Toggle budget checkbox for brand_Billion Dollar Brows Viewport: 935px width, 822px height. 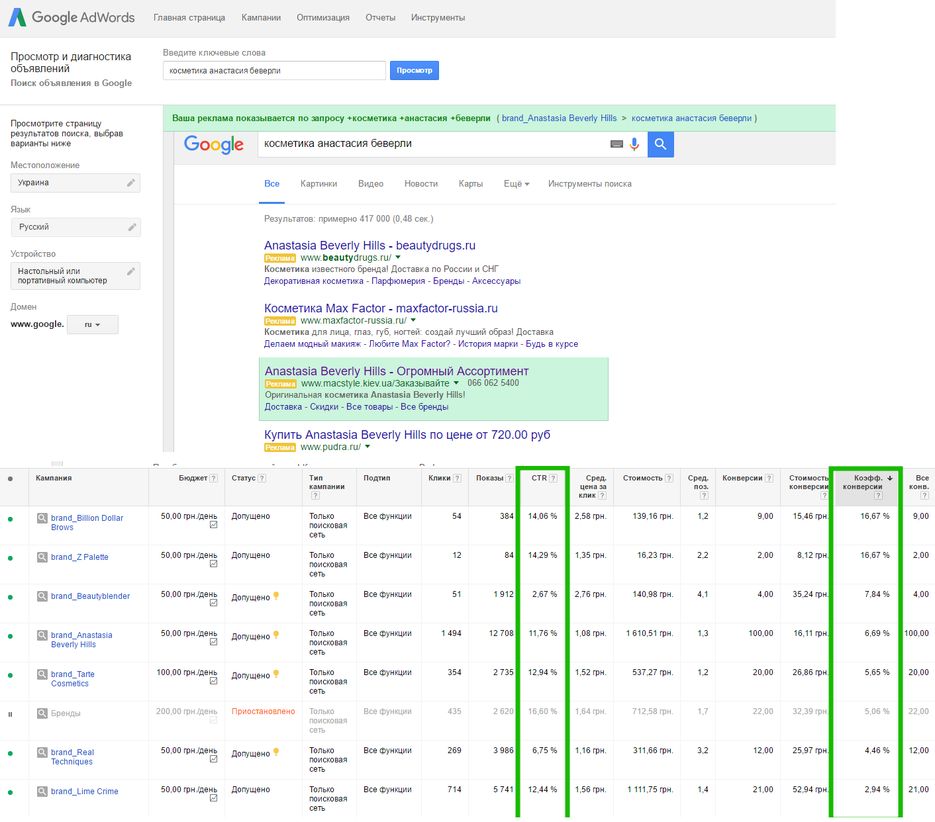click(x=213, y=525)
